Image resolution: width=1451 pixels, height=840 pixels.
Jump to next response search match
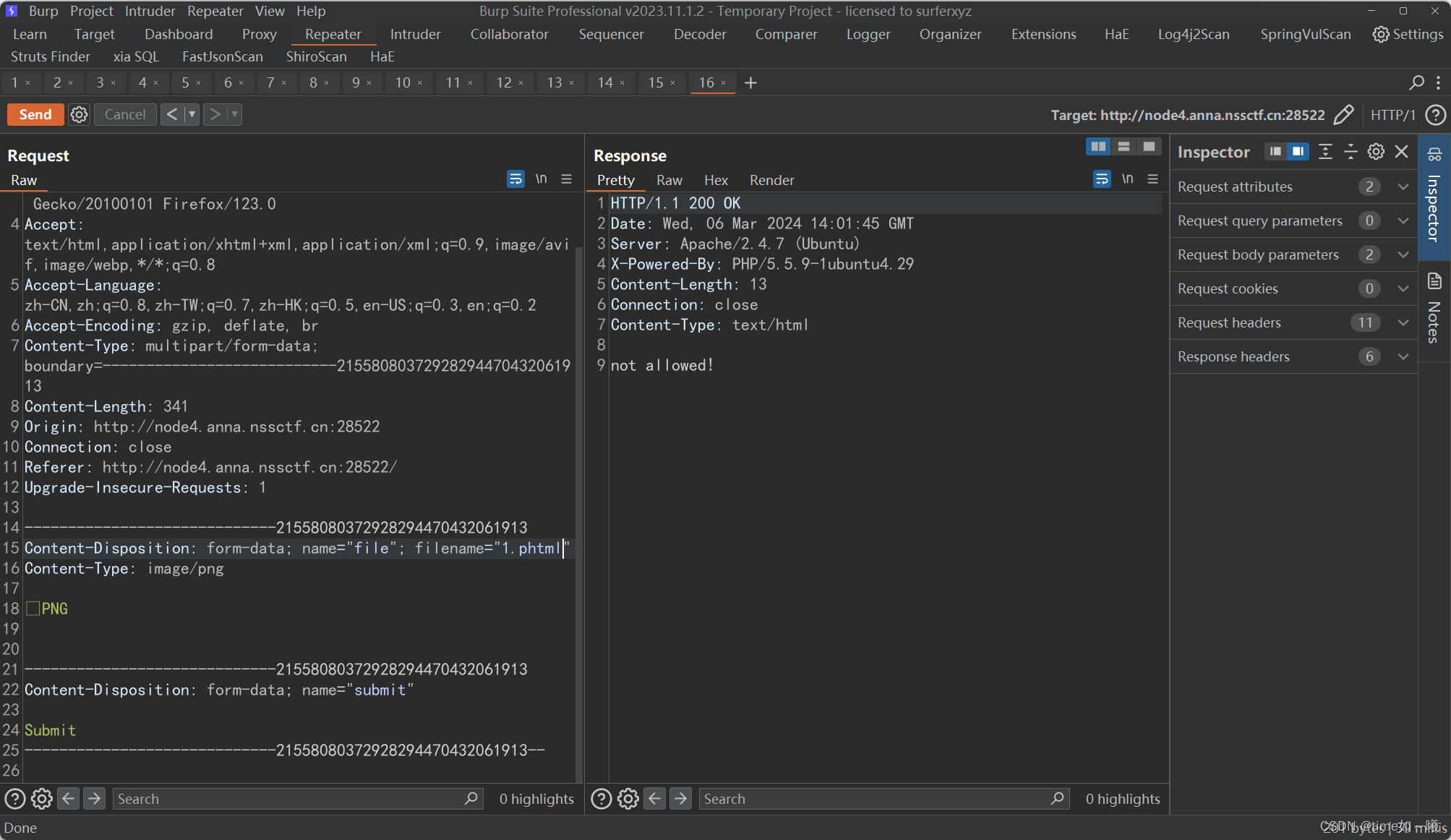point(681,798)
